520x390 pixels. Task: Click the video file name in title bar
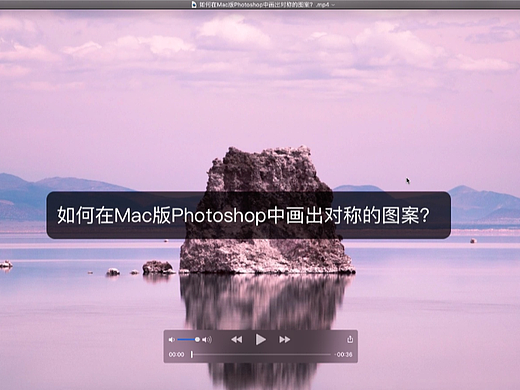264,5
